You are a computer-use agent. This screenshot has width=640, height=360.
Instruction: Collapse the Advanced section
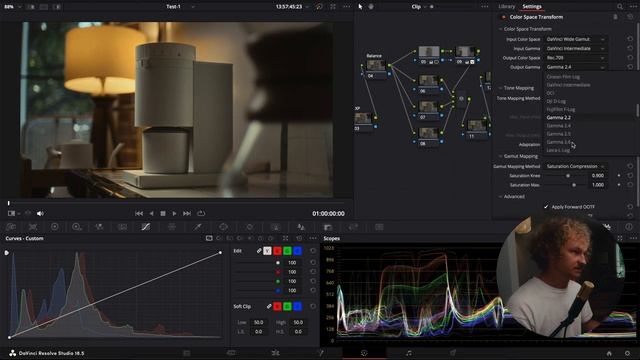501,197
